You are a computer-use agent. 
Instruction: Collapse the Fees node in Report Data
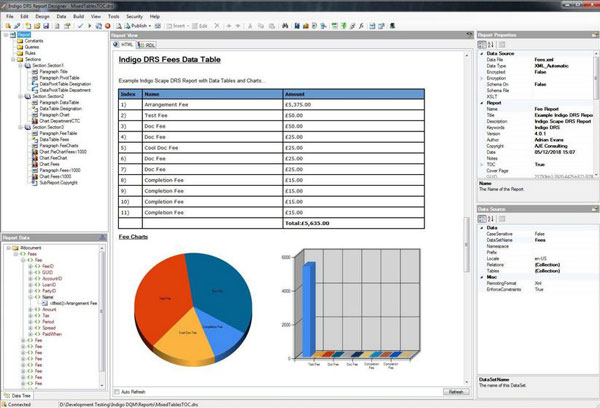coord(14,255)
